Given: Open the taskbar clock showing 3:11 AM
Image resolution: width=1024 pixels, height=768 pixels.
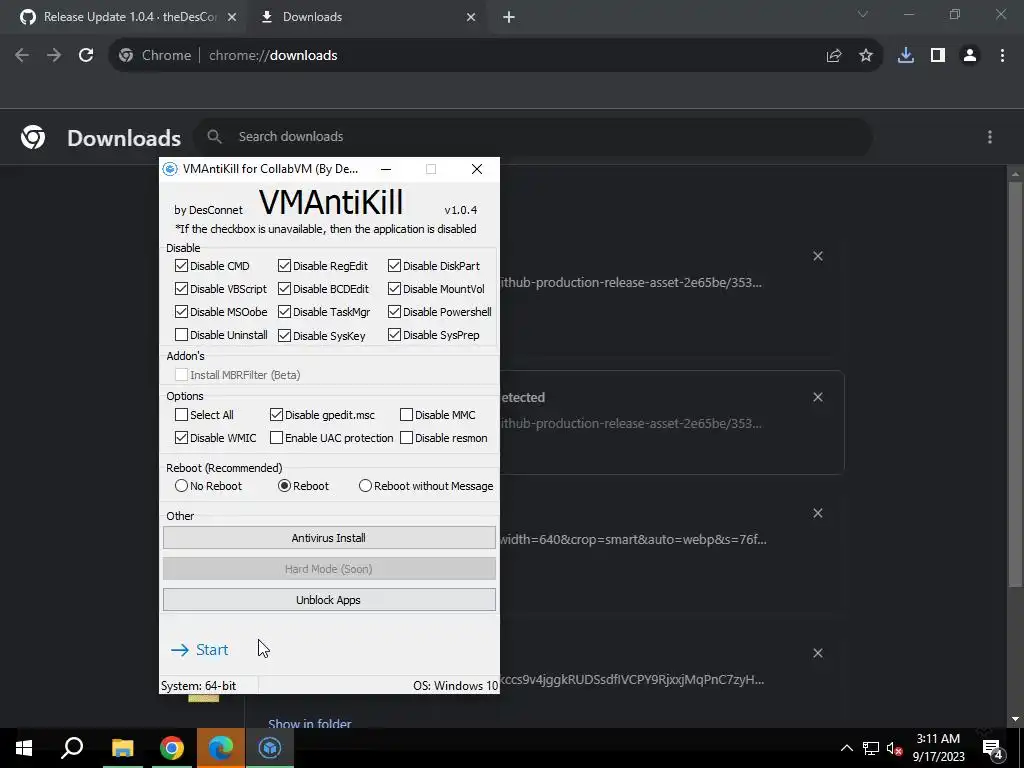Looking at the screenshot, I should click(938, 748).
